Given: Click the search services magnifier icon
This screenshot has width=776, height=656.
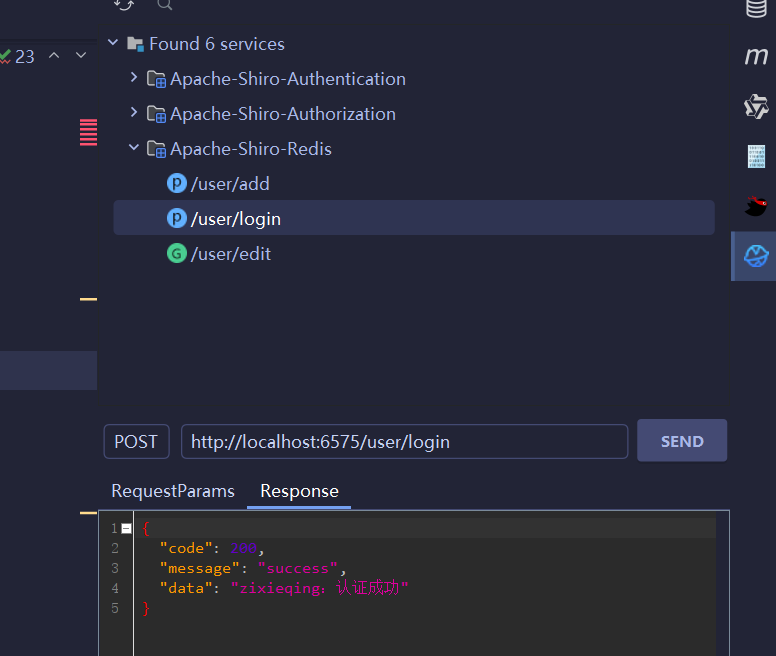Looking at the screenshot, I should pos(164,4).
